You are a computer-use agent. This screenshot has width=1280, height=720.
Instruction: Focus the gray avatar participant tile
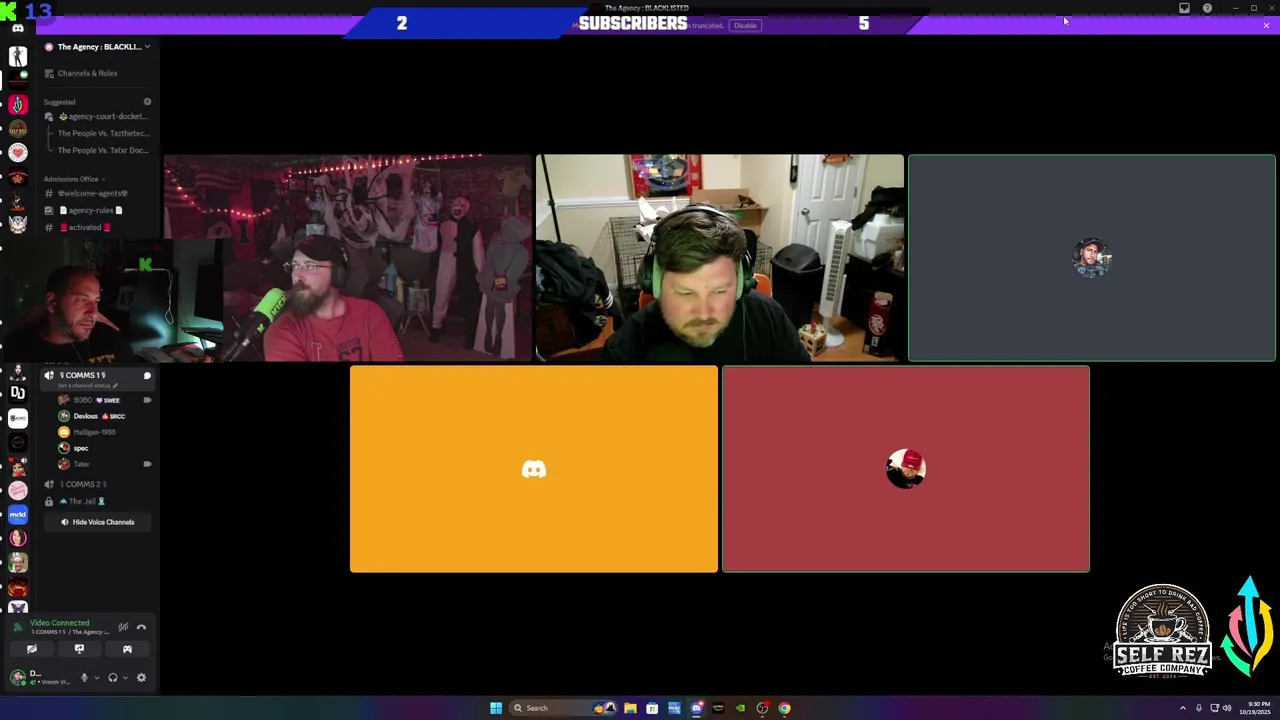[x=1092, y=258]
